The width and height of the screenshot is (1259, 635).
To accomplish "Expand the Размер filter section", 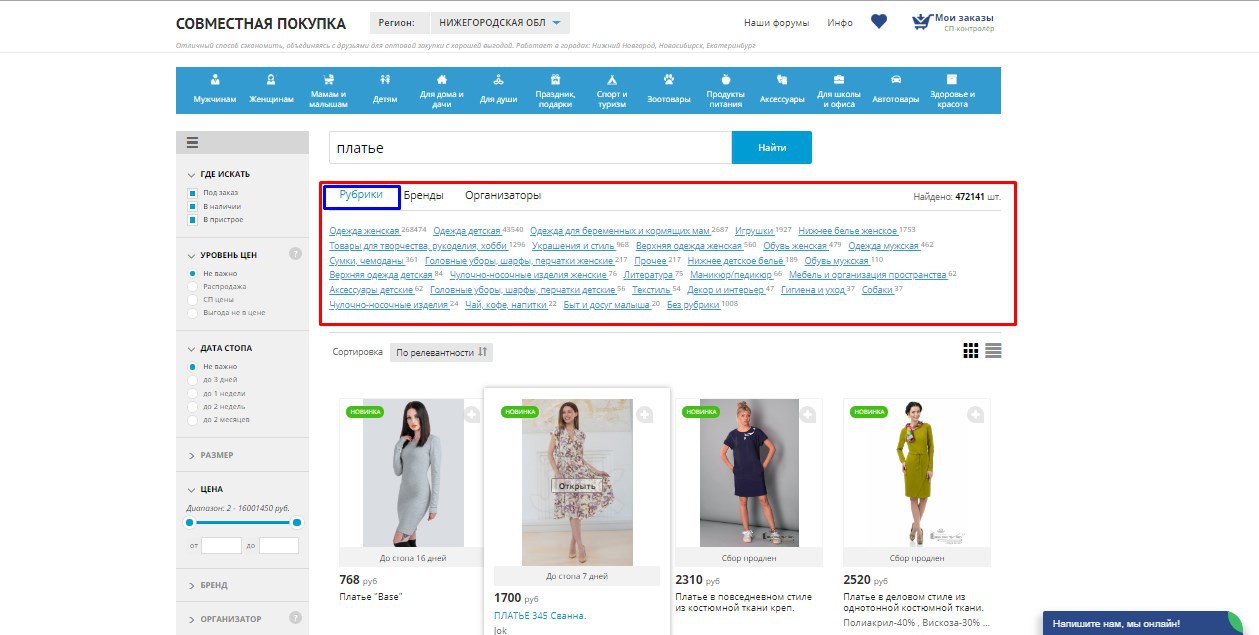I will [211, 455].
